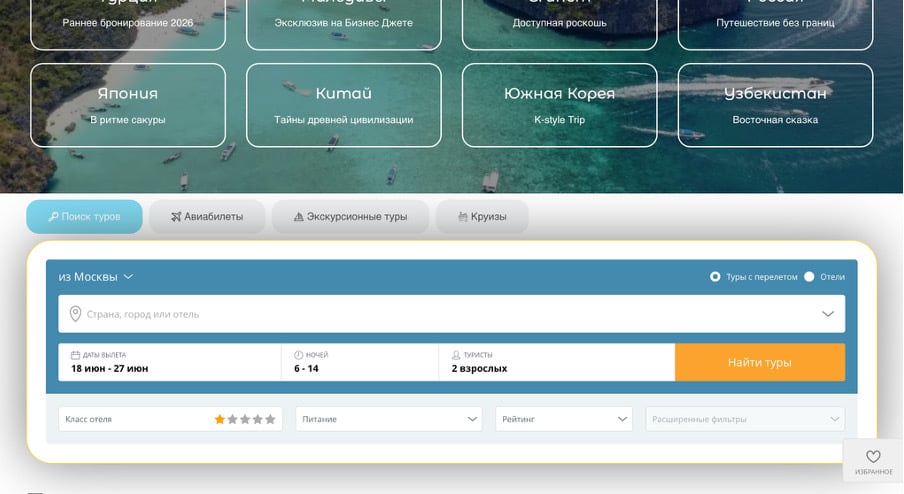
Task: Click the destination field 'Страна, город или отель'
Action: [x=451, y=314]
